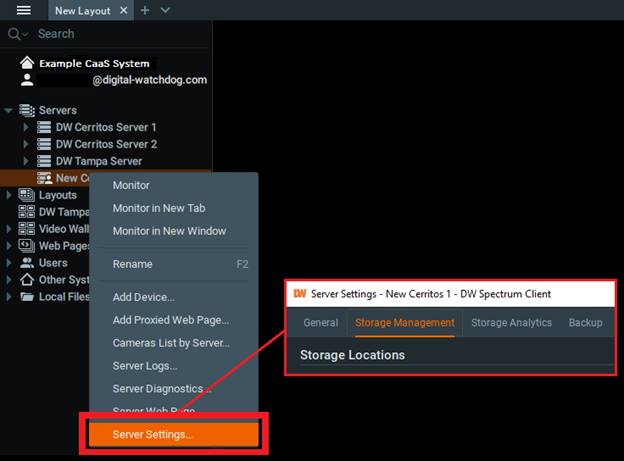Click the search magnifier icon

pyautogui.click(x=15, y=34)
